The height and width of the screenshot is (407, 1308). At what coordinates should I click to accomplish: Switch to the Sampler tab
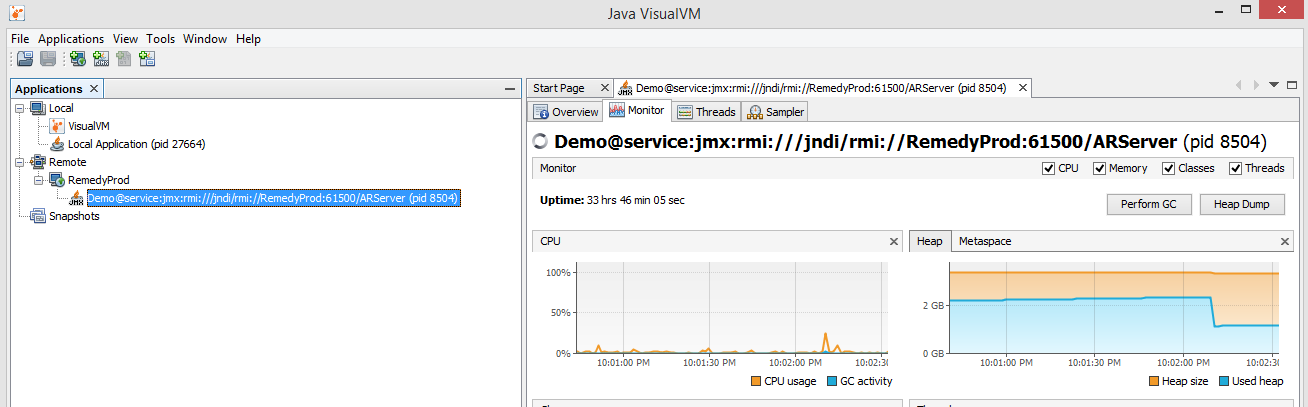[775, 111]
